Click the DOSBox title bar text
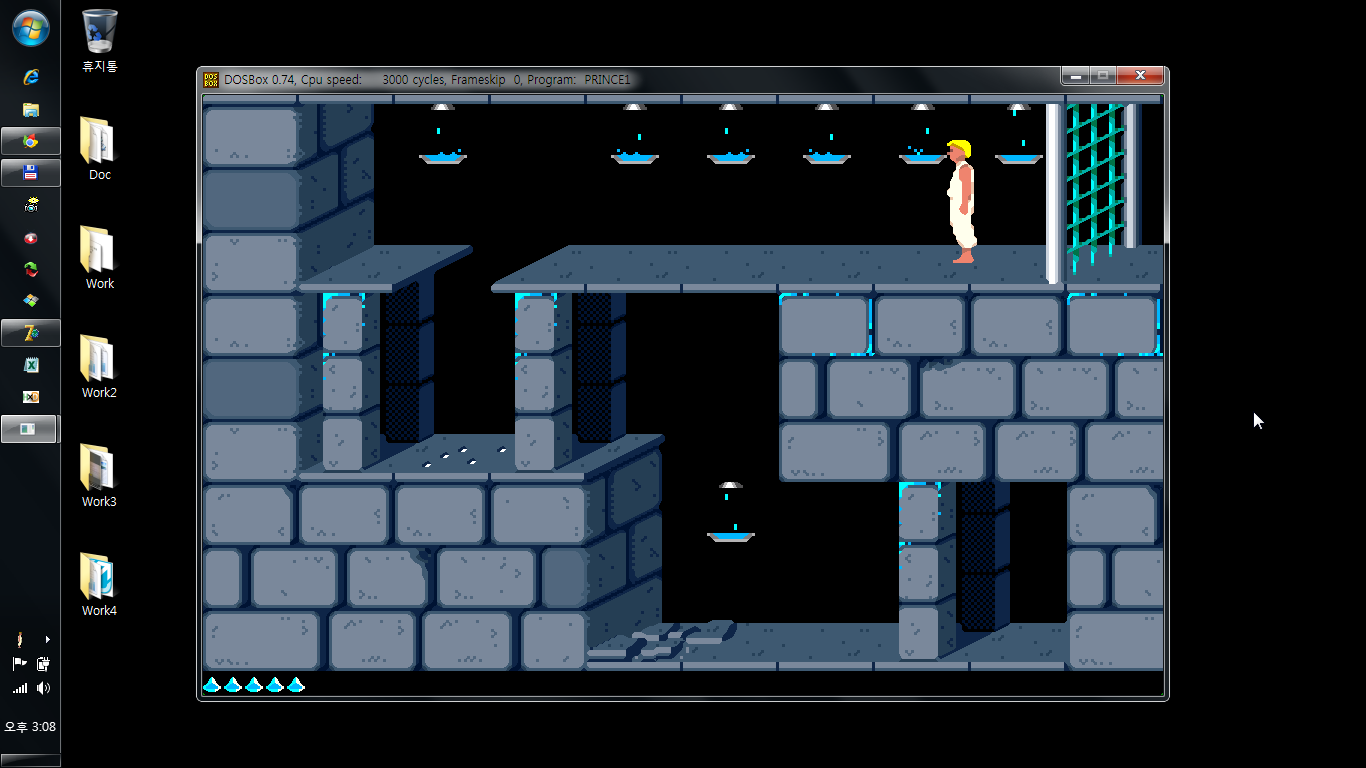This screenshot has height=768, width=1366. click(x=427, y=79)
